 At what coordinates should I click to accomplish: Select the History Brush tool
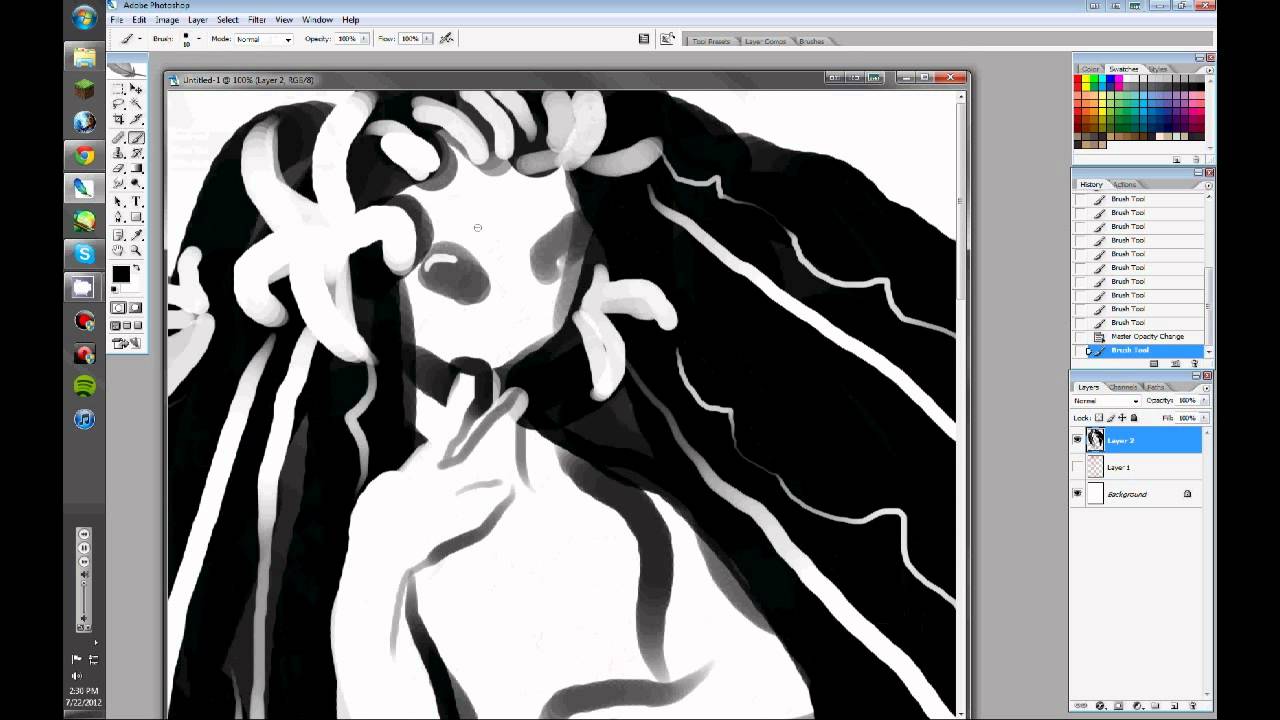tap(136, 153)
